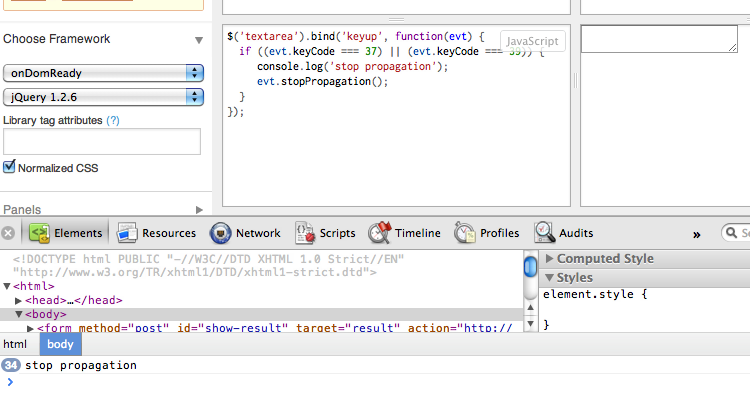Viewport: 750px width, 410px height.
Task: Select the DOCTYPE line in DOM tree
Action: coord(208,266)
